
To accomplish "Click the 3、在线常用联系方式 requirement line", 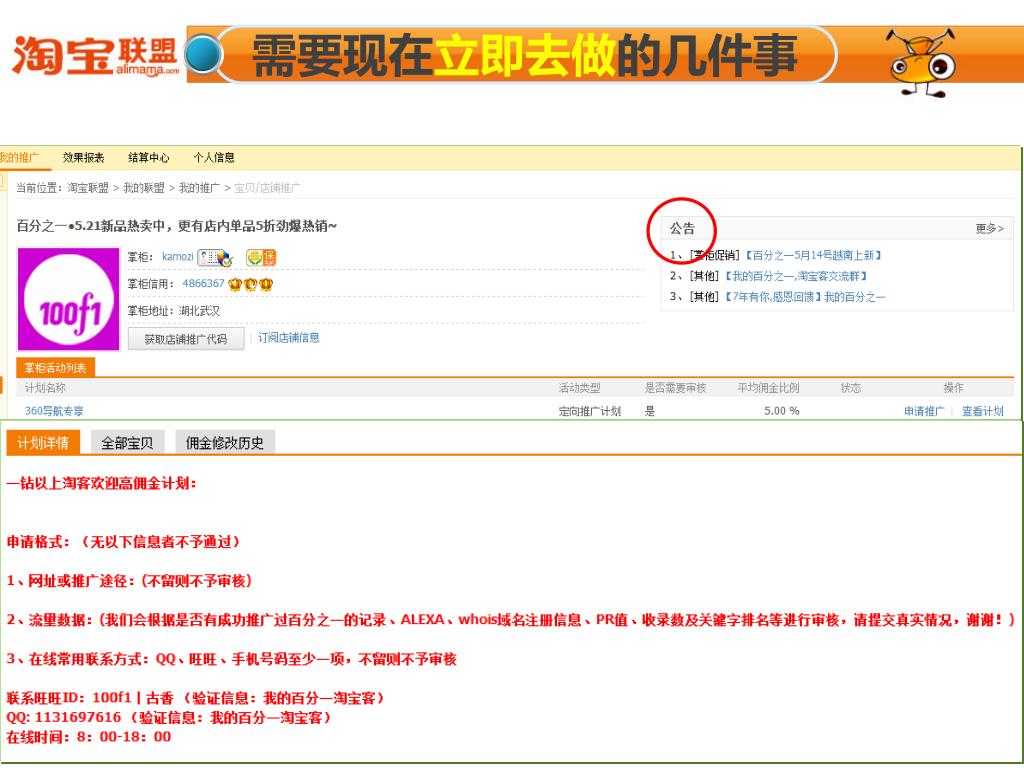I will click(x=232, y=659).
